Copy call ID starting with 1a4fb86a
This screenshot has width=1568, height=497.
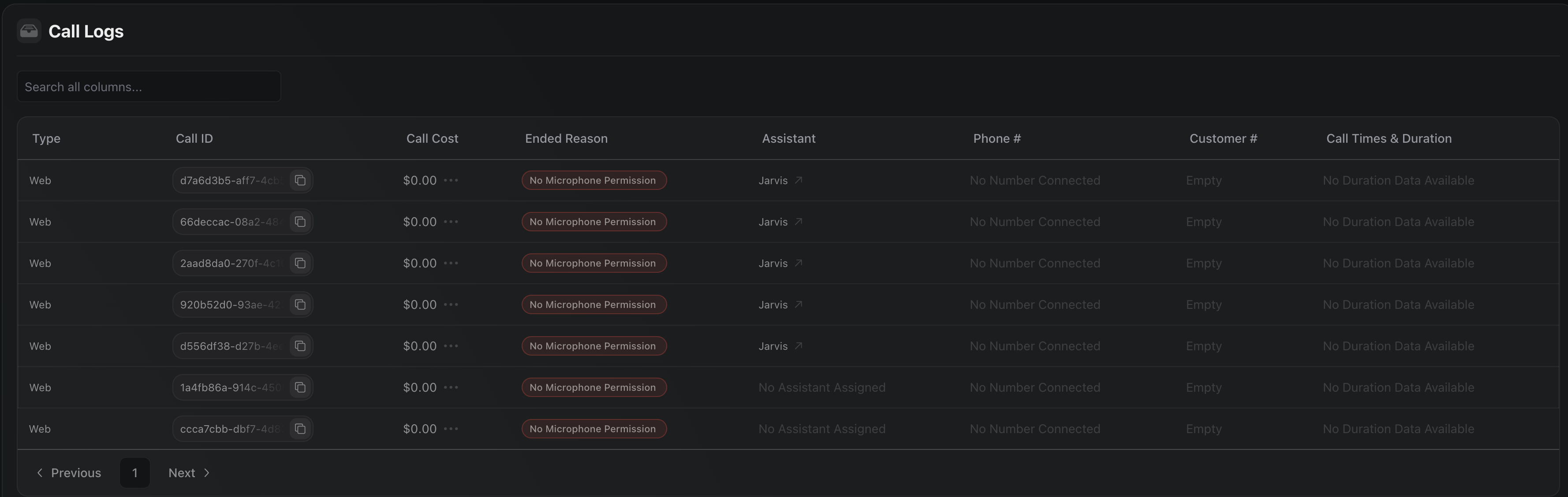coord(300,387)
